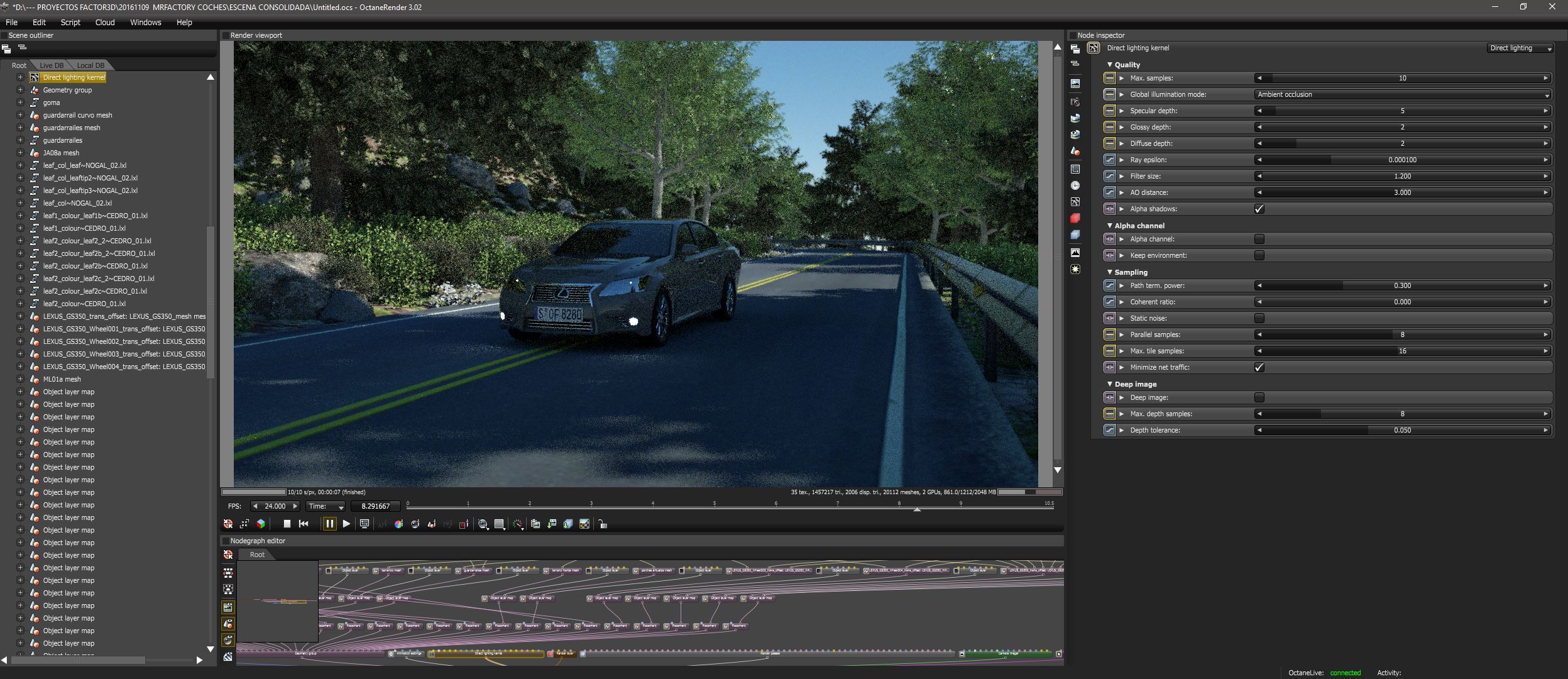The width and height of the screenshot is (1568, 679).
Task: Click the RGB cube icon in viewport toolbar
Action: coord(261,524)
